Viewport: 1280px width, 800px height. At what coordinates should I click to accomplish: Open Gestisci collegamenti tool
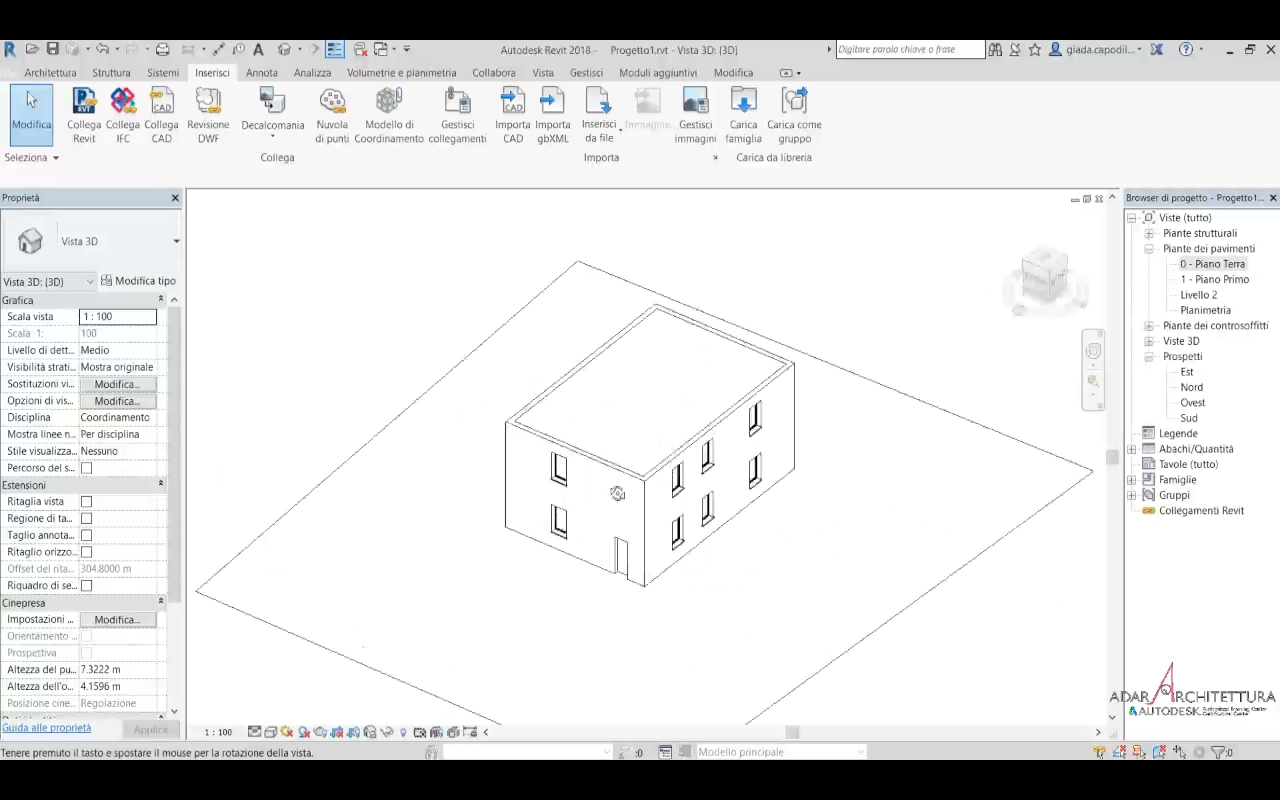457,103
